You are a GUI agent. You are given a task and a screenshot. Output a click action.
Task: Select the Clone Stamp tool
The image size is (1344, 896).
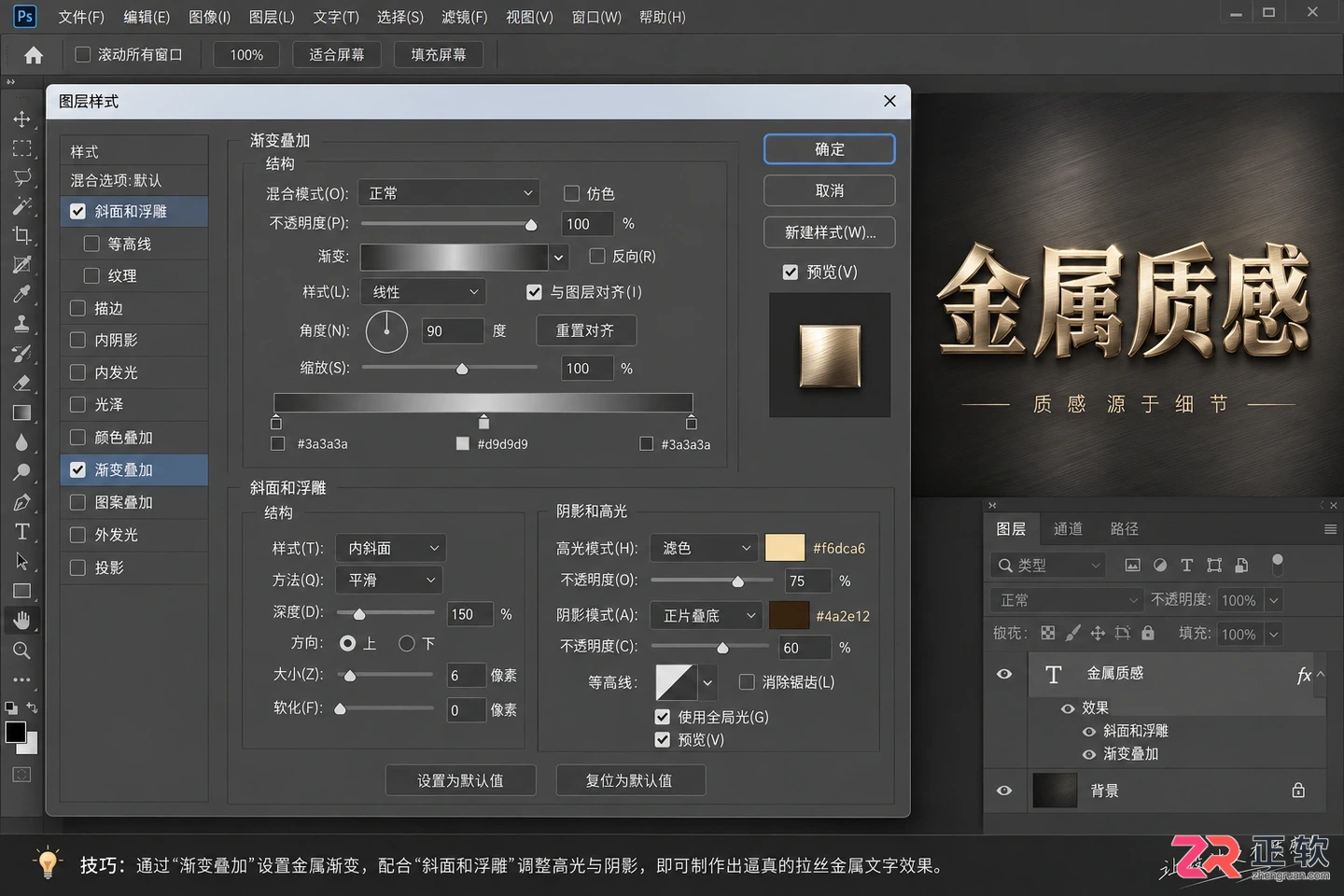(22, 324)
